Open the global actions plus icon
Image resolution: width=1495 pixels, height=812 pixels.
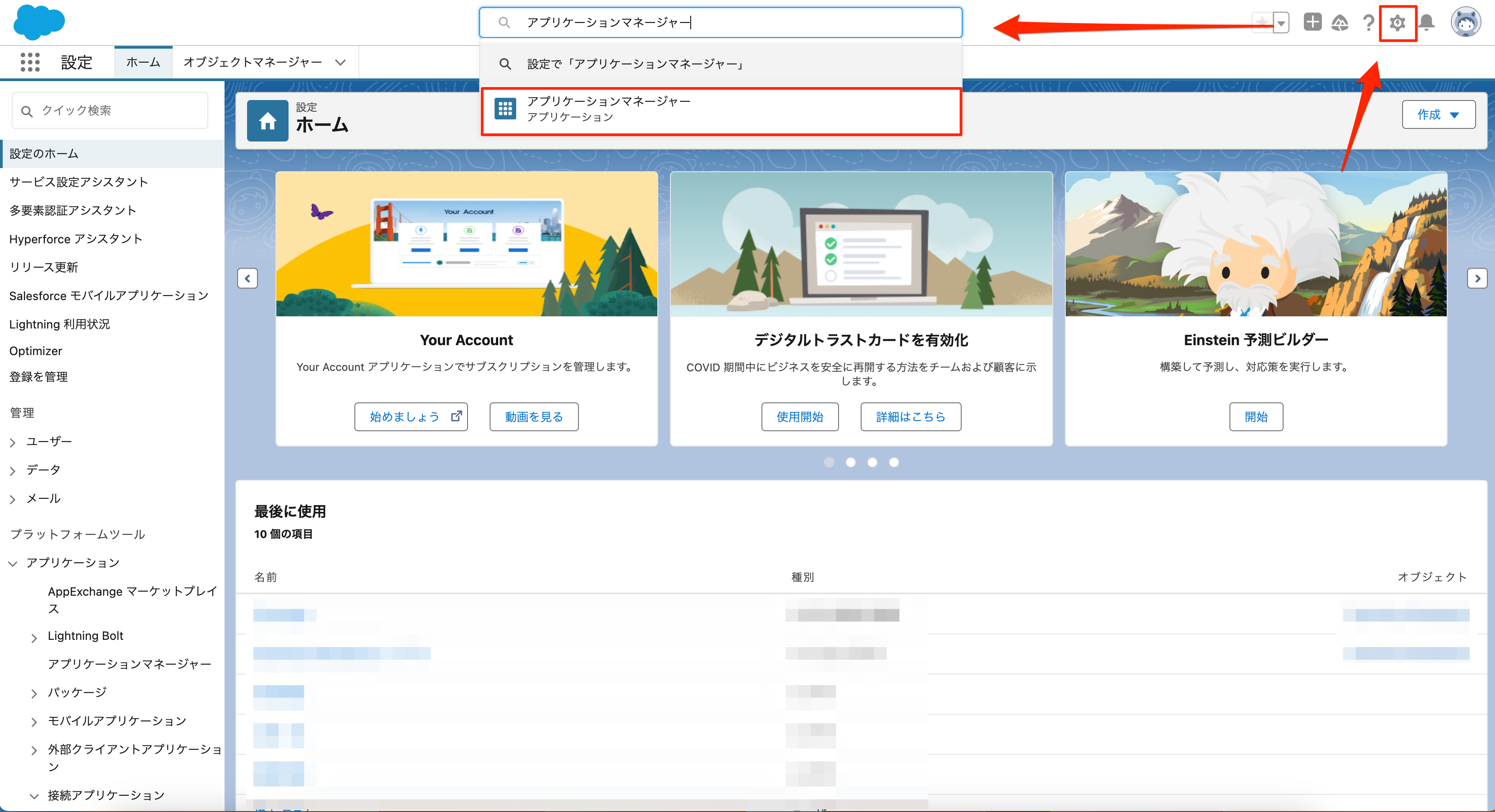1312,22
